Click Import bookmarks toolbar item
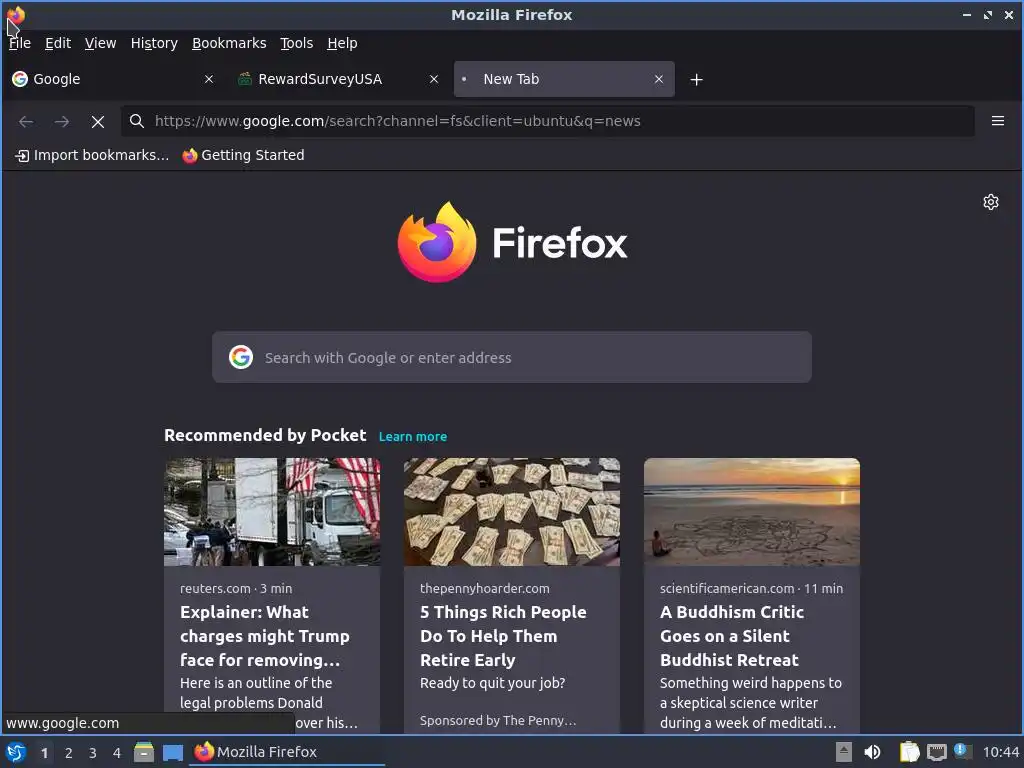 click(x=92, y=155)
